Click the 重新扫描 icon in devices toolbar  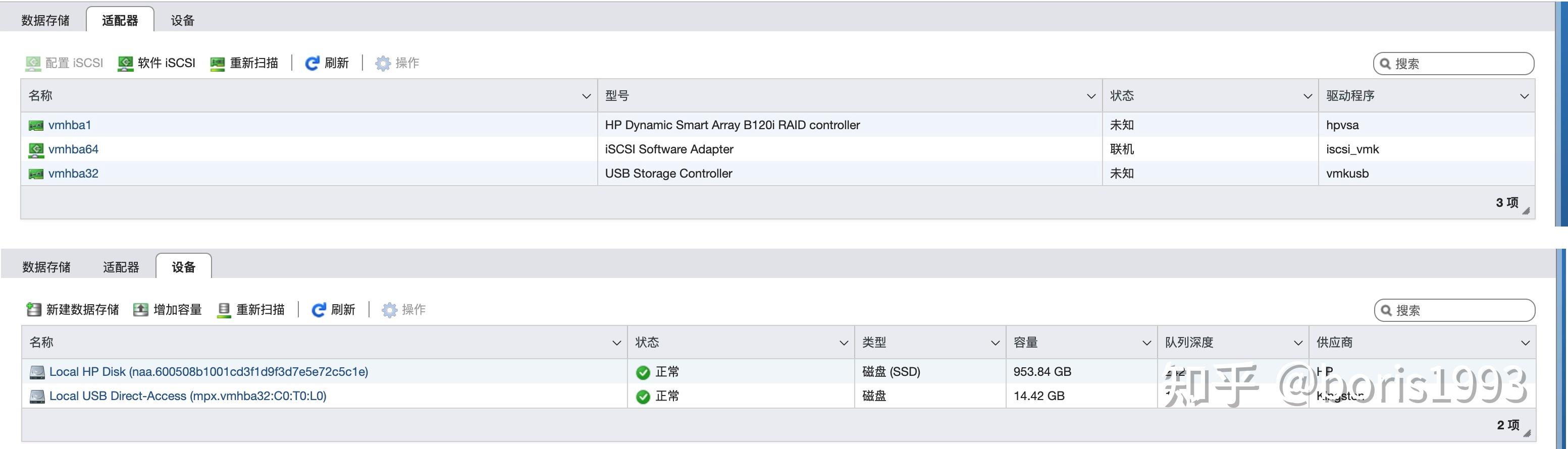(x=224, y=310)
